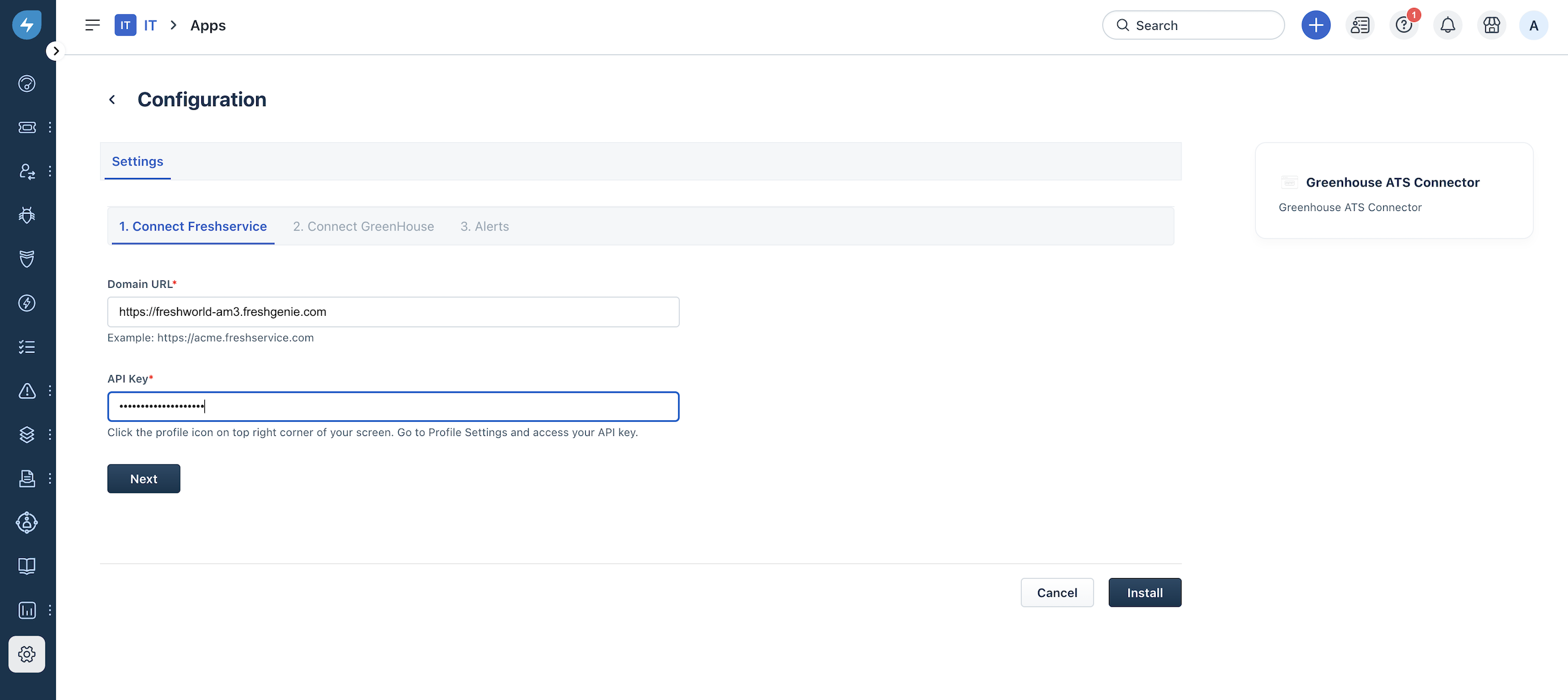This screenshot has height=700, width=1568.
Task: Go back using Configuration chevron arrow
Action: coord(112,99)
